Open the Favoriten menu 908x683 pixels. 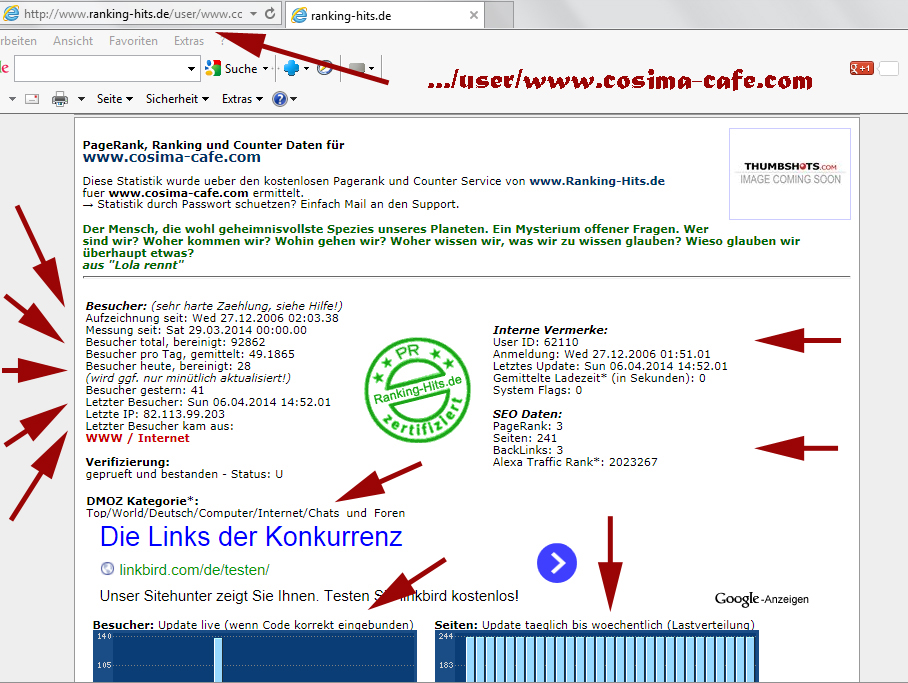[x=133, y=41]
